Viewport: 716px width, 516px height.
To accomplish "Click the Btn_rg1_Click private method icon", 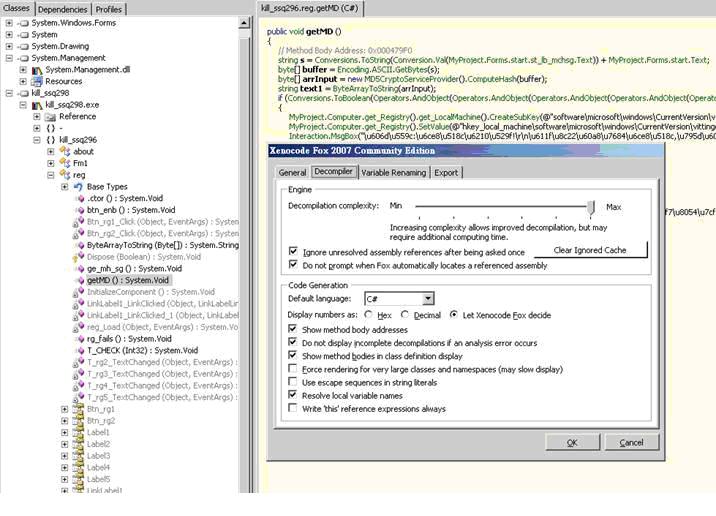I will [x=79, y=222].
